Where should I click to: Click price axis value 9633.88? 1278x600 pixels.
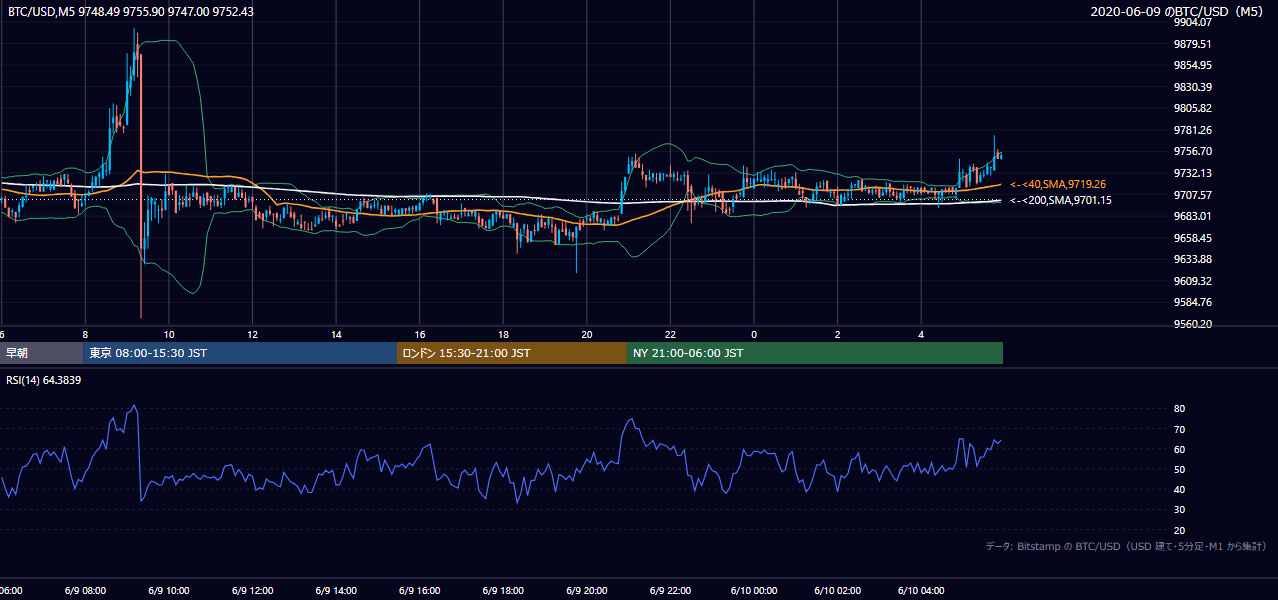click(x=1194, y=259)
